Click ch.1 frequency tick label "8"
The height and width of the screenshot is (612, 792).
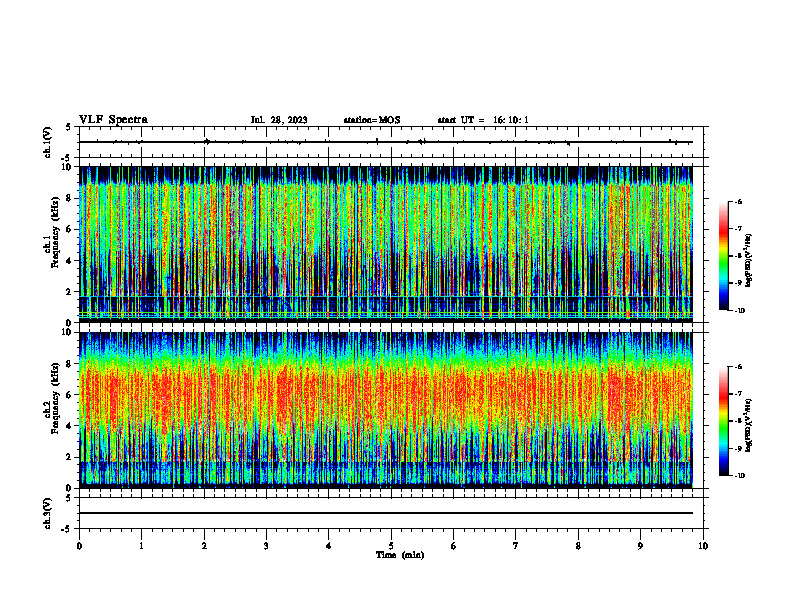tap(70, 198)
